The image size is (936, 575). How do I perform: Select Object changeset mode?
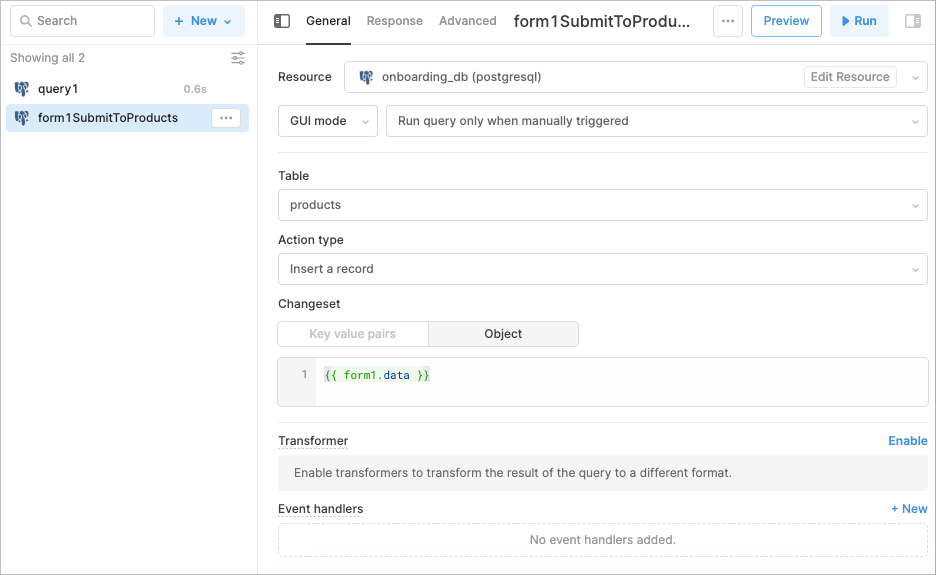tap(503, 334)
